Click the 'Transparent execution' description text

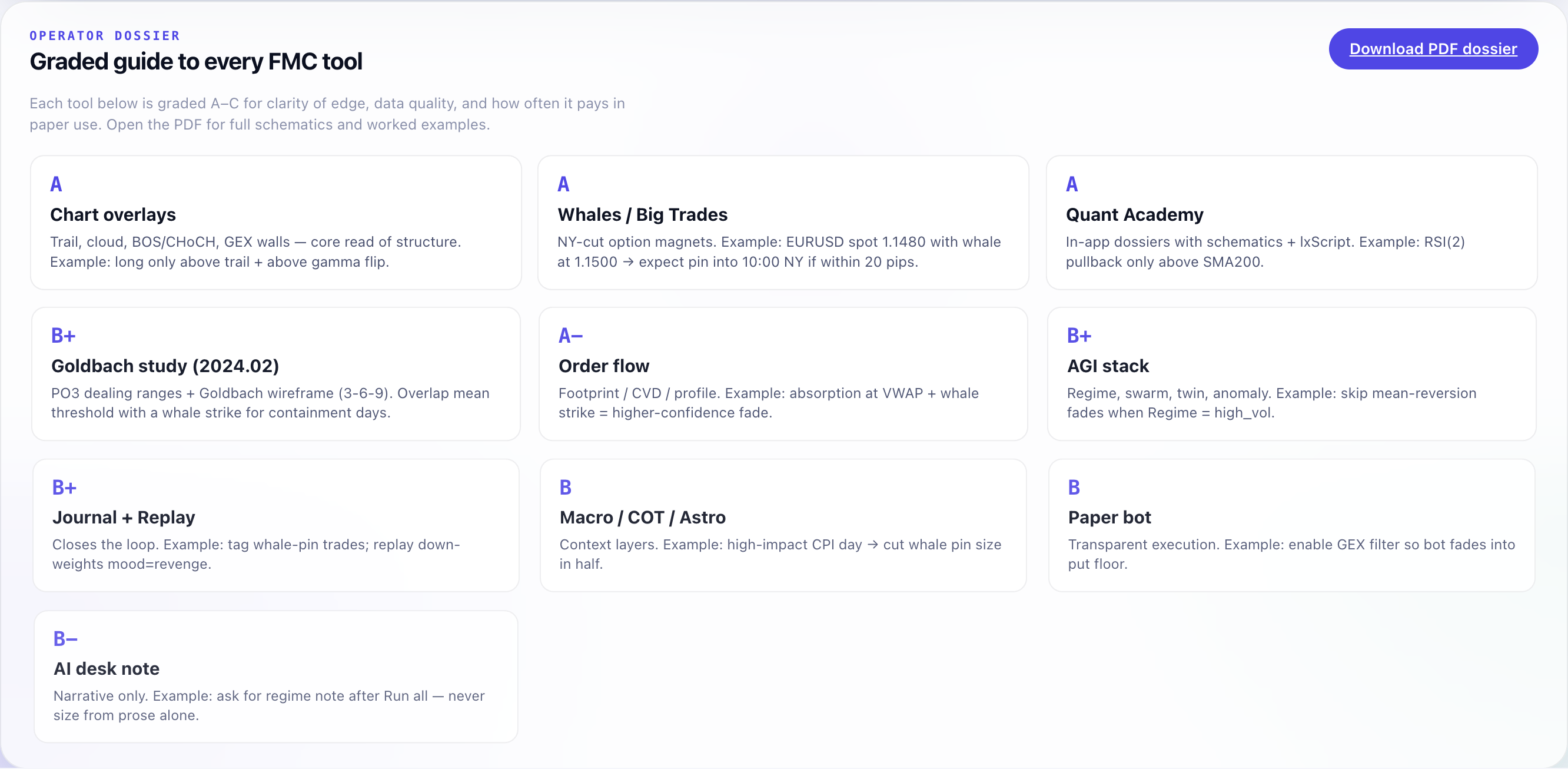point(1291,554)
